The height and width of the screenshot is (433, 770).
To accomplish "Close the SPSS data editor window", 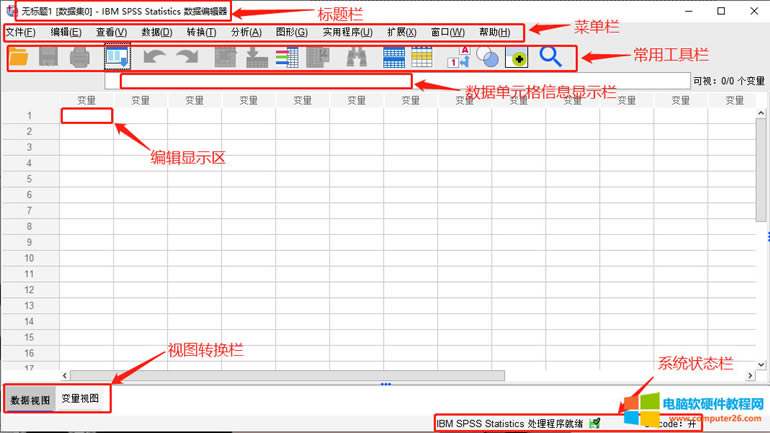I will coord(754,11).
